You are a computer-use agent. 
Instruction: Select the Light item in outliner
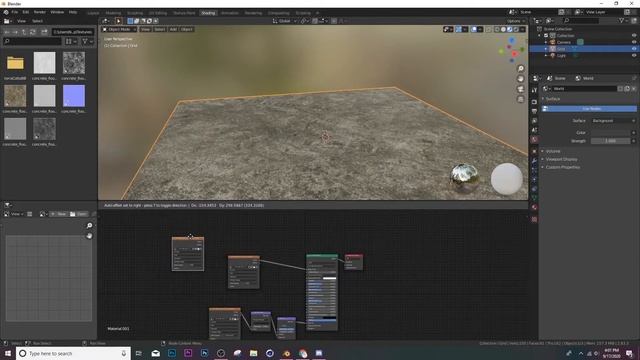click(x=561, y=55)
